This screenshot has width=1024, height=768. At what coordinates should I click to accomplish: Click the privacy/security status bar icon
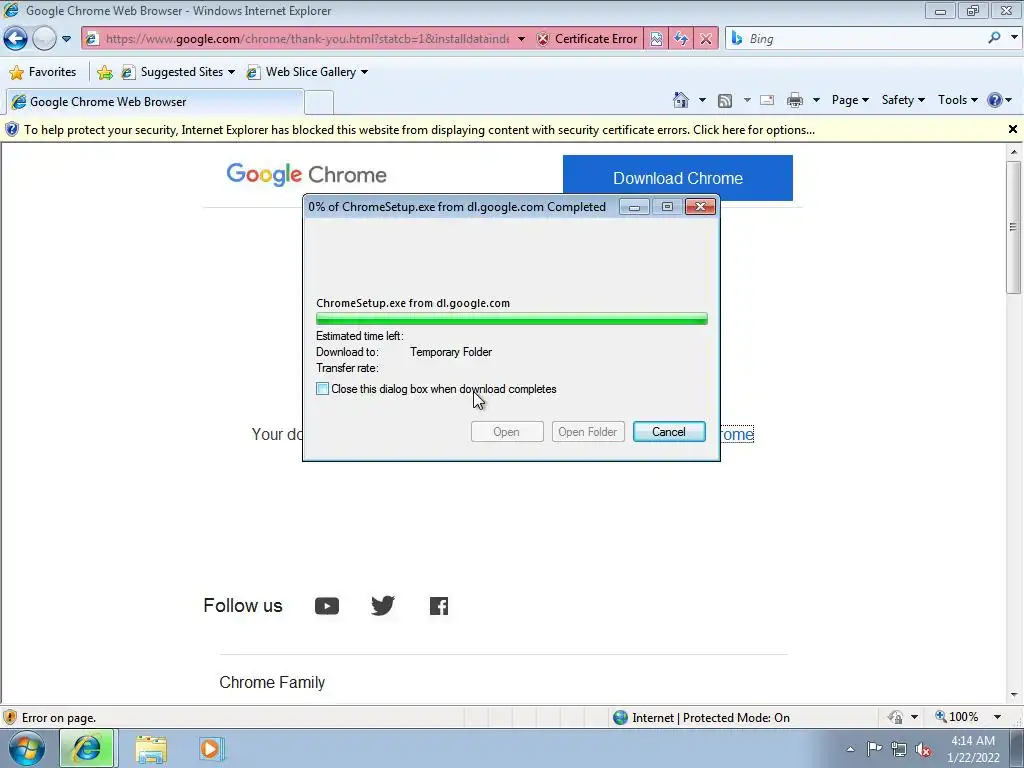point(895,718)
